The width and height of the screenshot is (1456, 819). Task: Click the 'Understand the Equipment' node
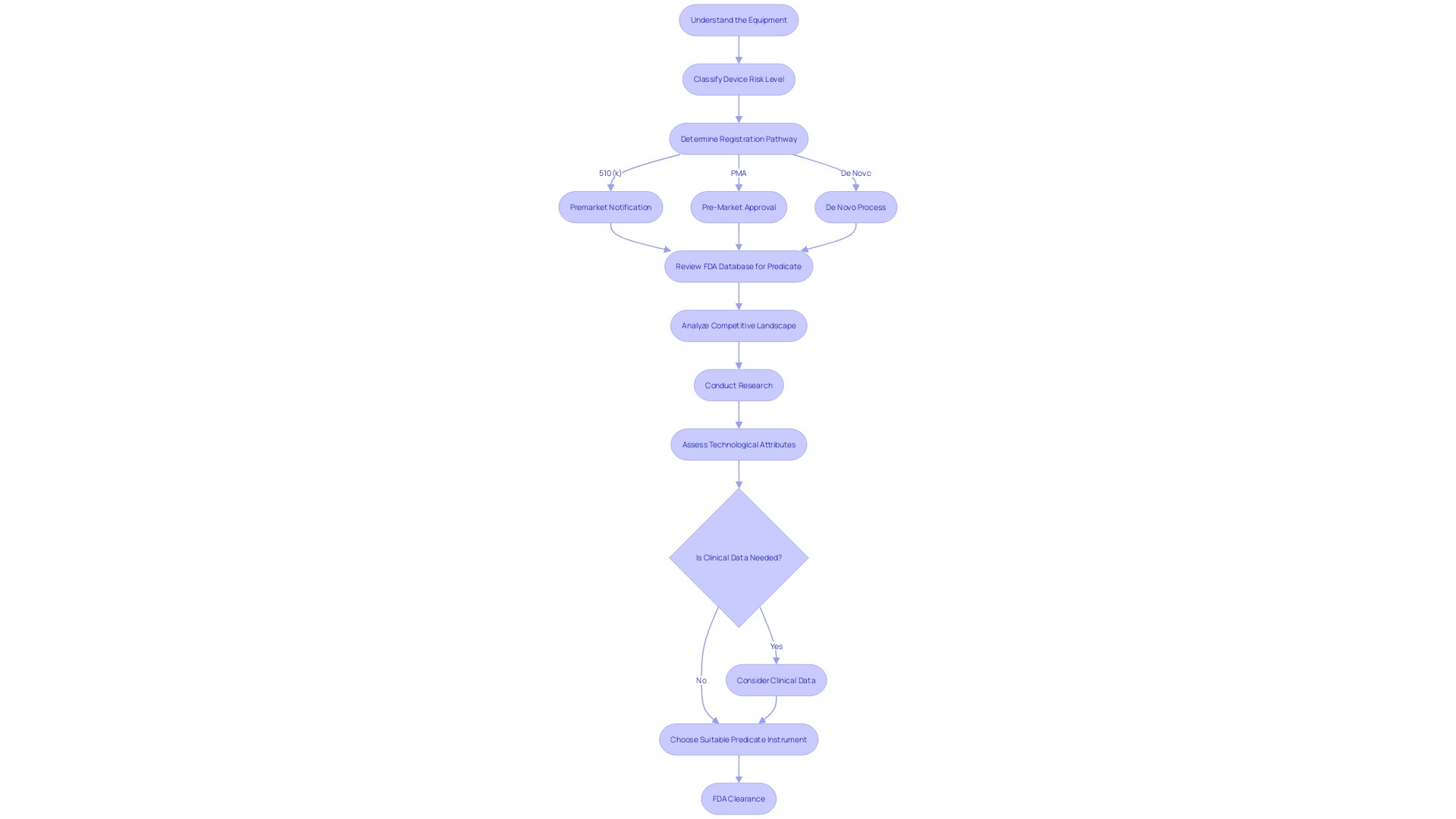(738, 19)
